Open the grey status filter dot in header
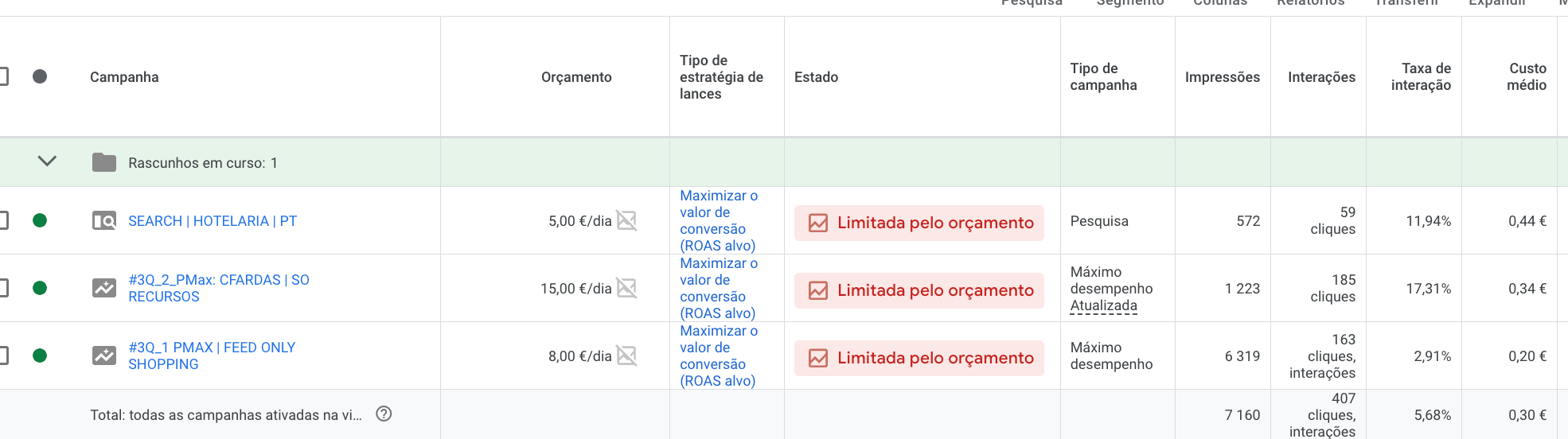Screen dimensions: 1568x439 (x=40, y=76)
